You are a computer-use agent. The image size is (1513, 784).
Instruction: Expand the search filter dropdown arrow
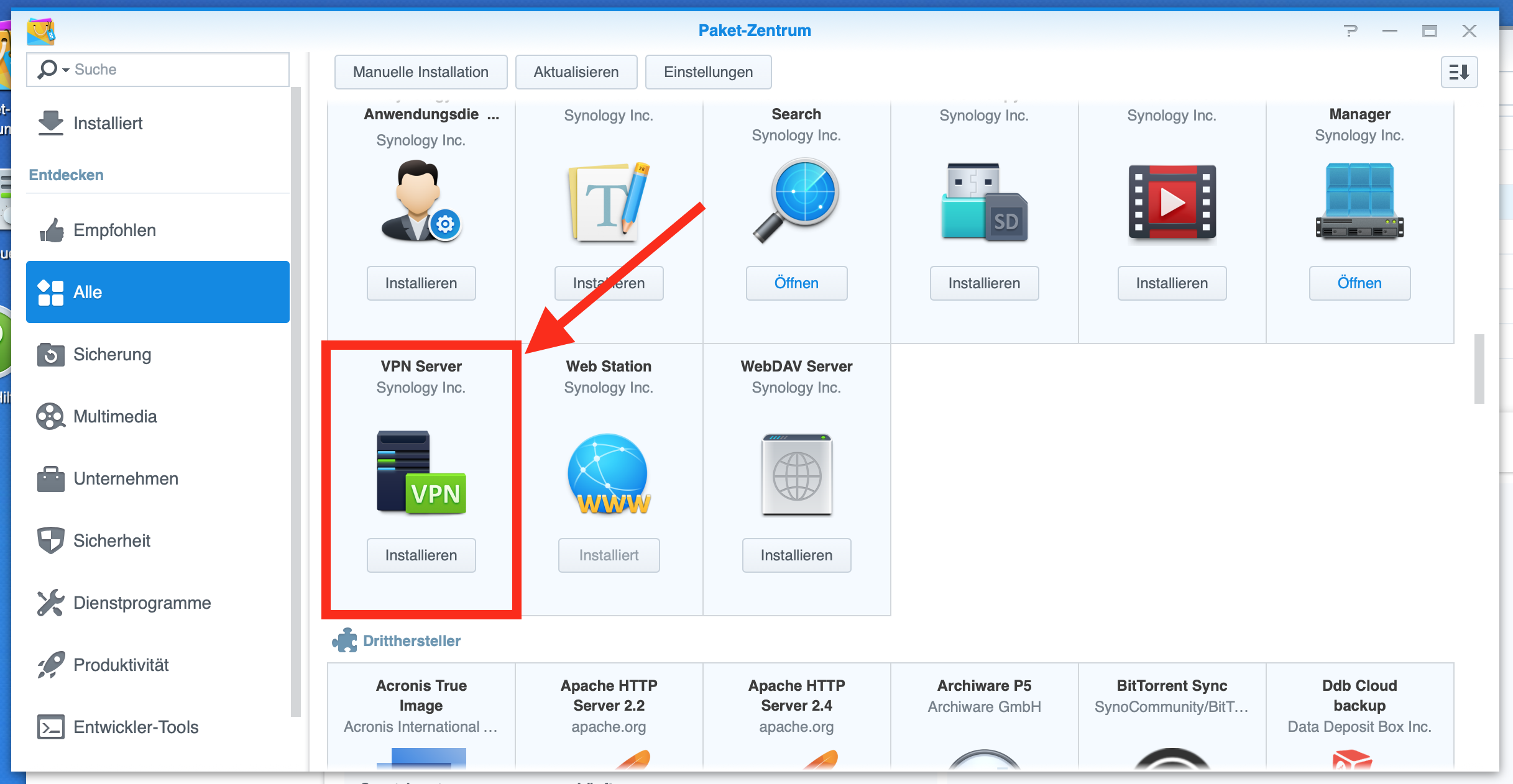[66, 70]
